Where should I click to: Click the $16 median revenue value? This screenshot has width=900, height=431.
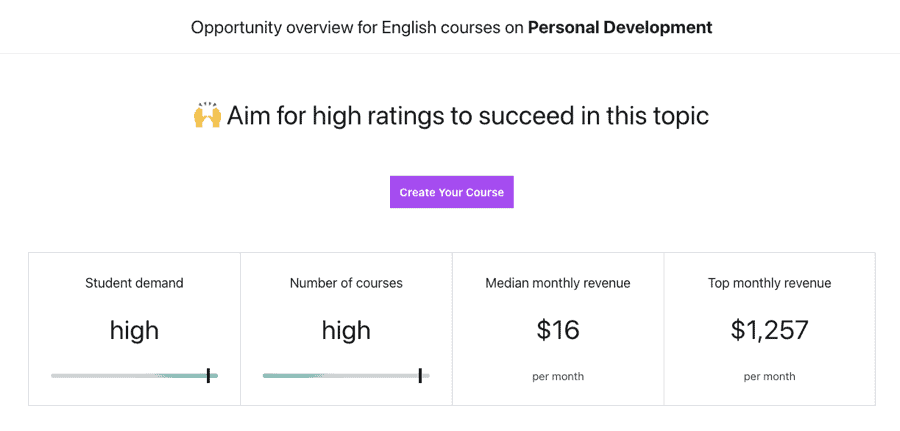pyautogui.click(x=558, y=330)
